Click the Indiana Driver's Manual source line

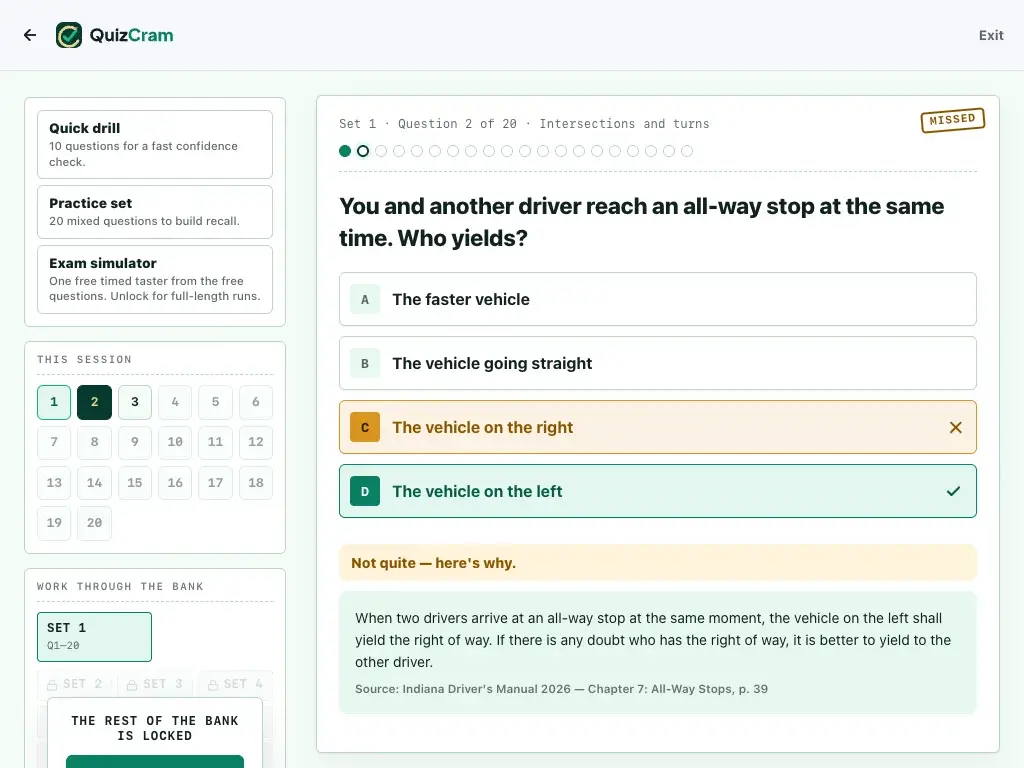562,689
